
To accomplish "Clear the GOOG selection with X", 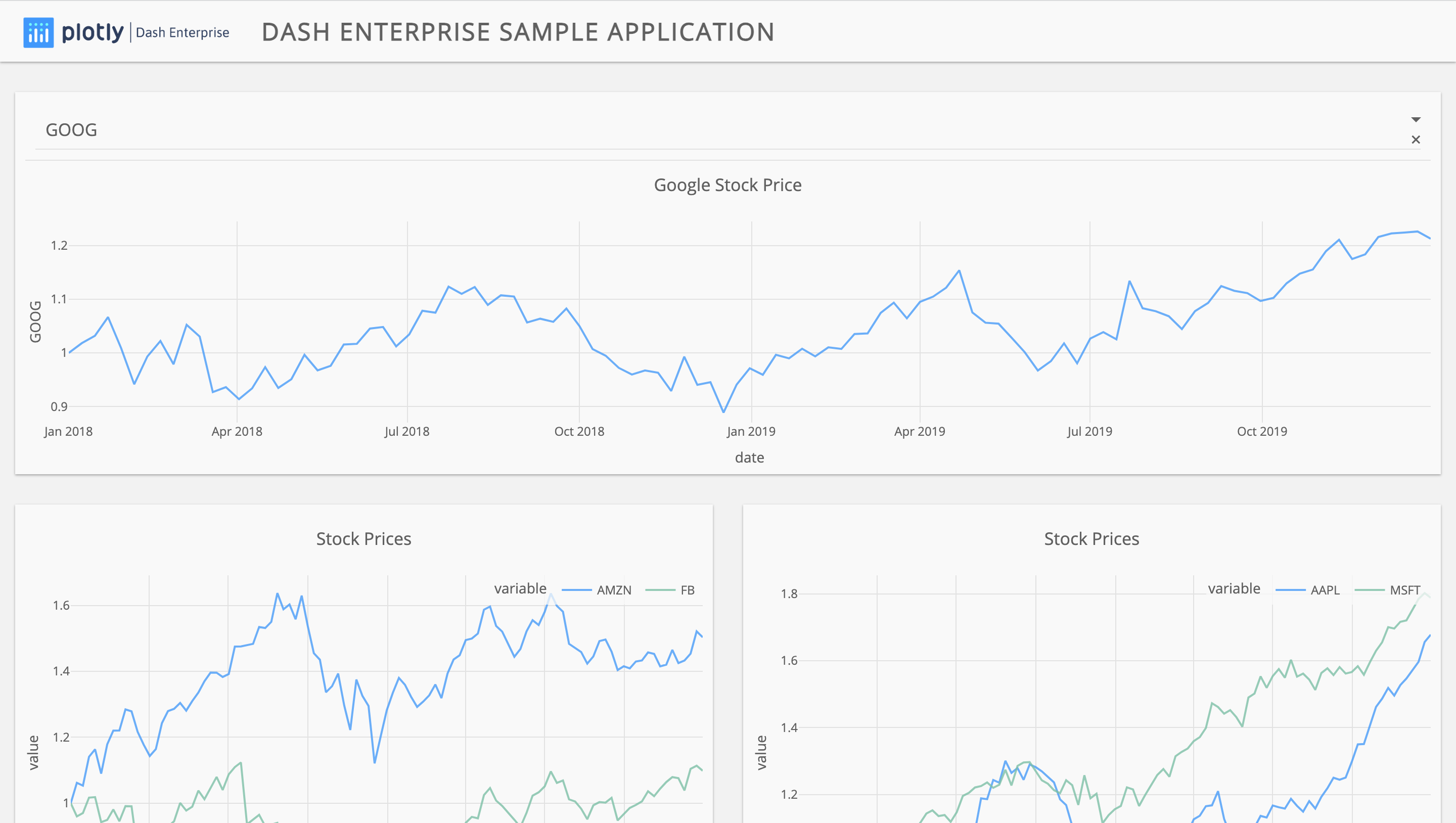I will click(x=1416, y=140).
